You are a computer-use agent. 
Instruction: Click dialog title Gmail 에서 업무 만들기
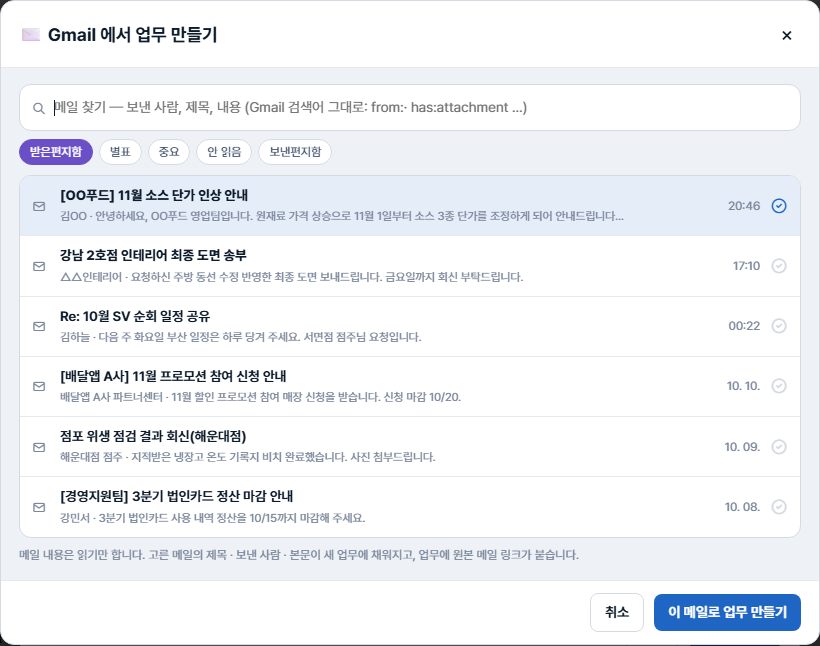tap(132, 35)
